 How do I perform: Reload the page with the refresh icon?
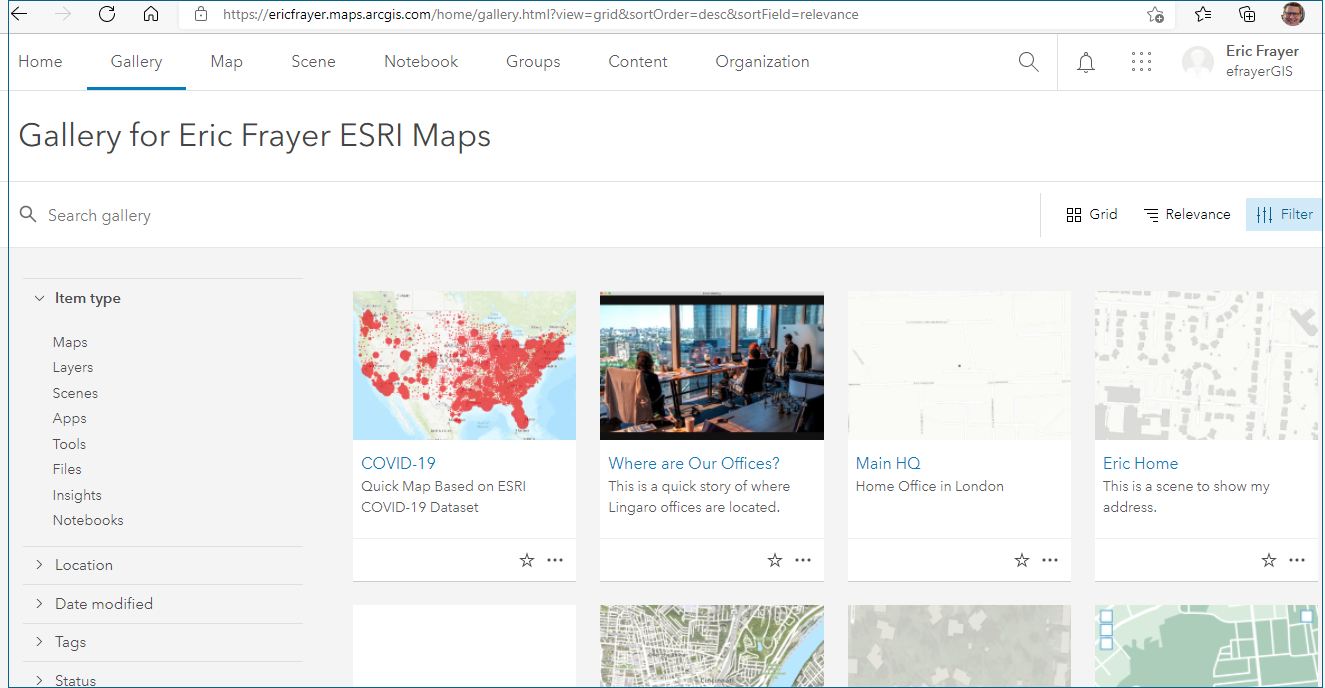(x=107, y=15)
